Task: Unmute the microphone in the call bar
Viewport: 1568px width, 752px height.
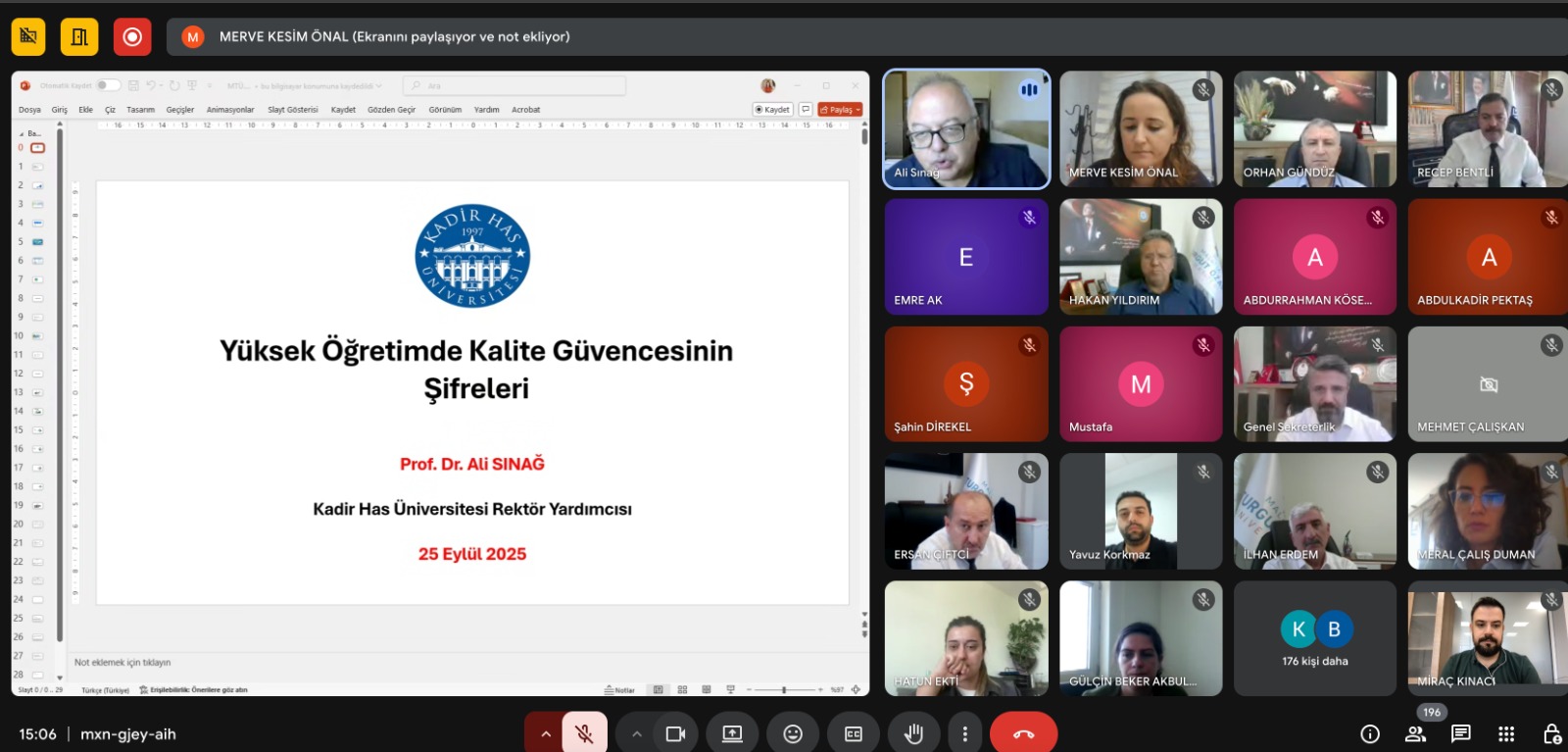Action: (x=584, y=733)
